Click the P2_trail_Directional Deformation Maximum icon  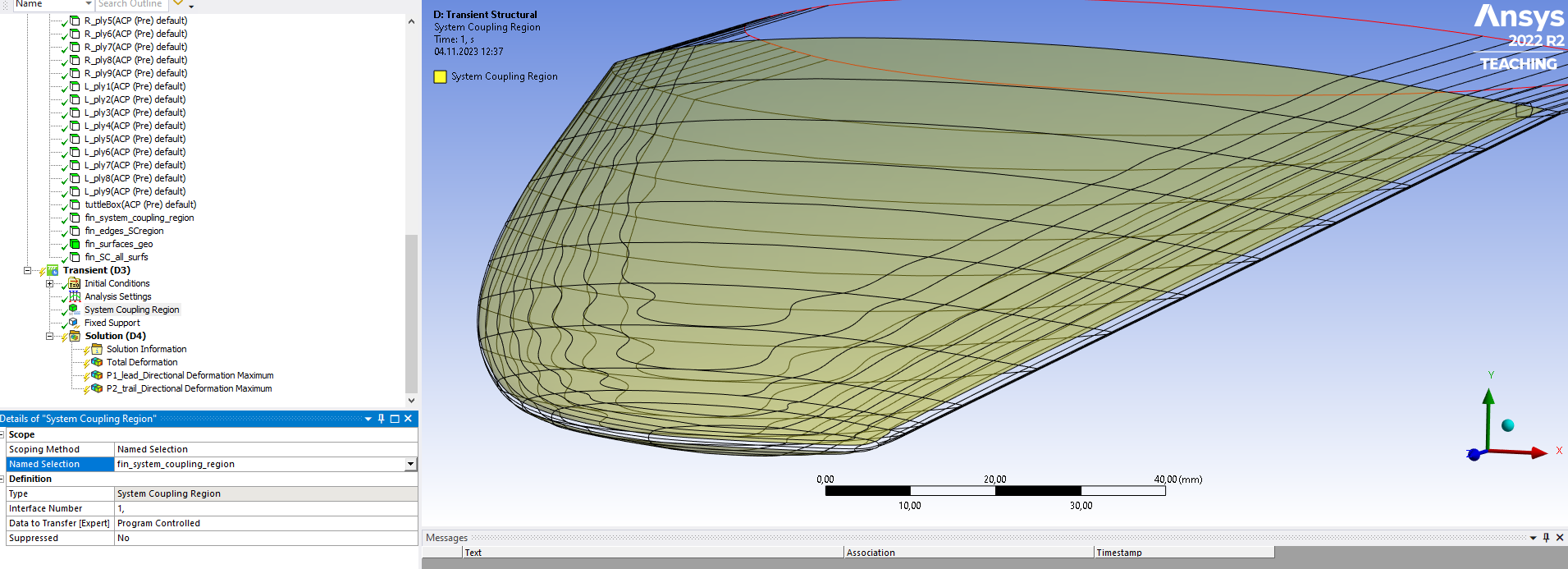97,388
